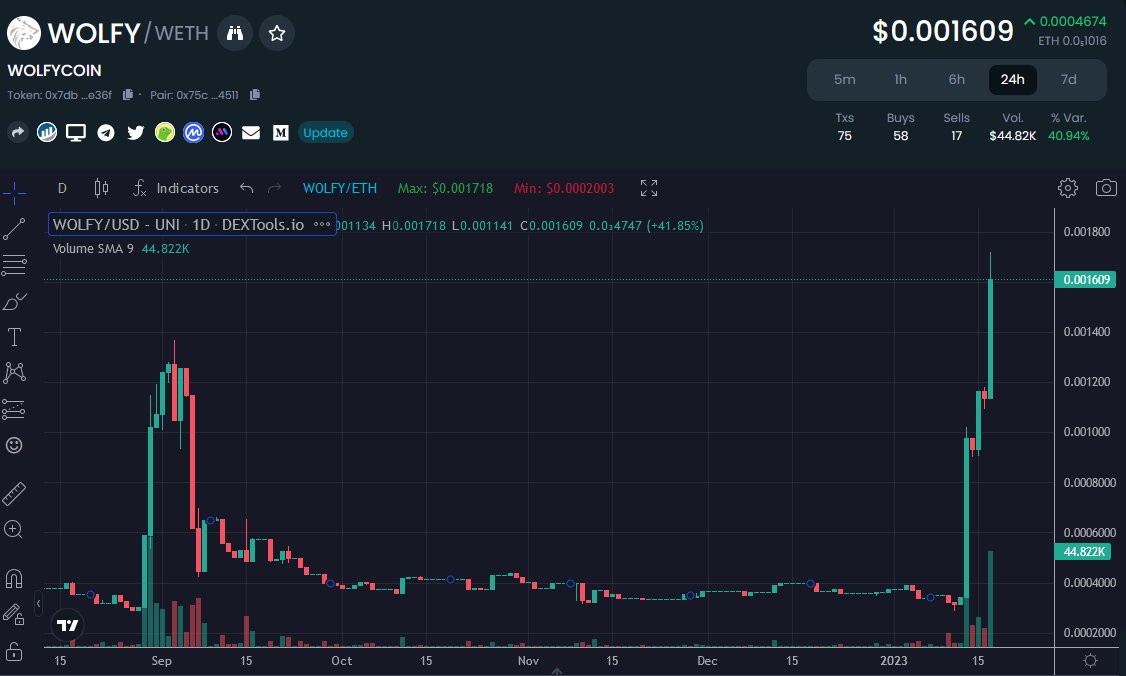Open the D chart interval dropdown
The image size is (1126, 676).
pyautogui.click(x=62, y=188)
